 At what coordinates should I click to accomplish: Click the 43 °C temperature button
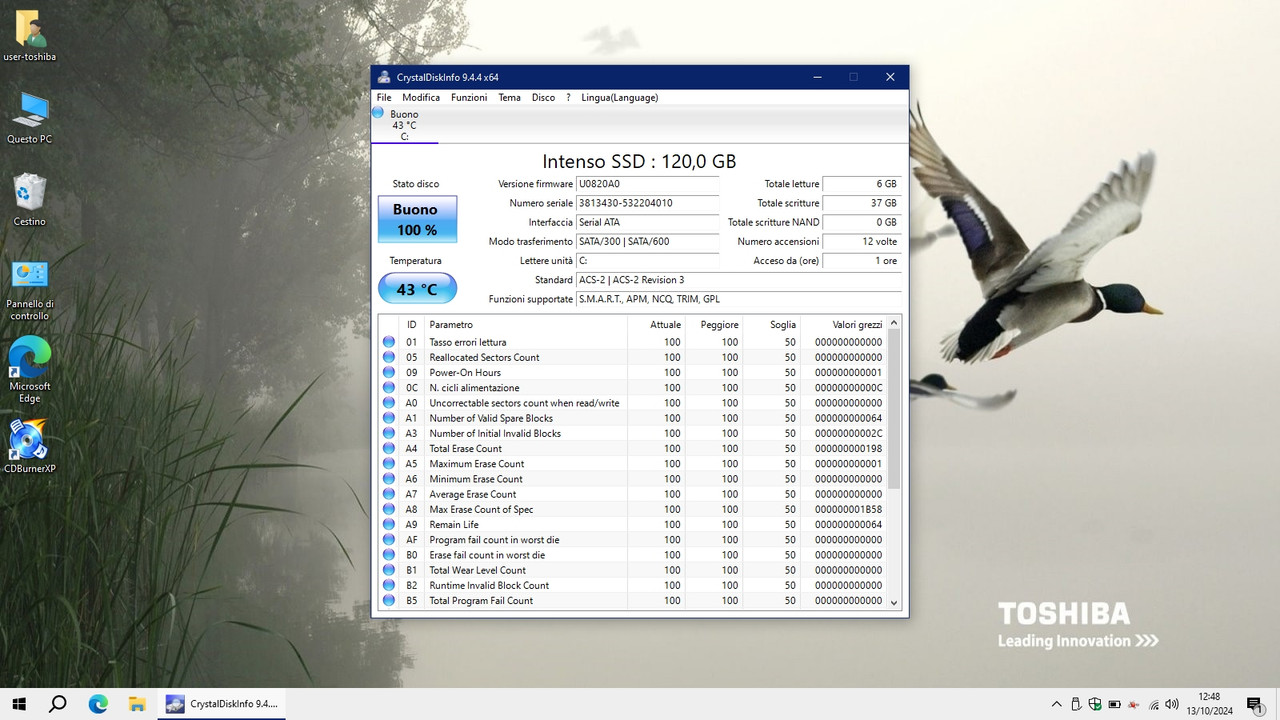tap(417, 289)
